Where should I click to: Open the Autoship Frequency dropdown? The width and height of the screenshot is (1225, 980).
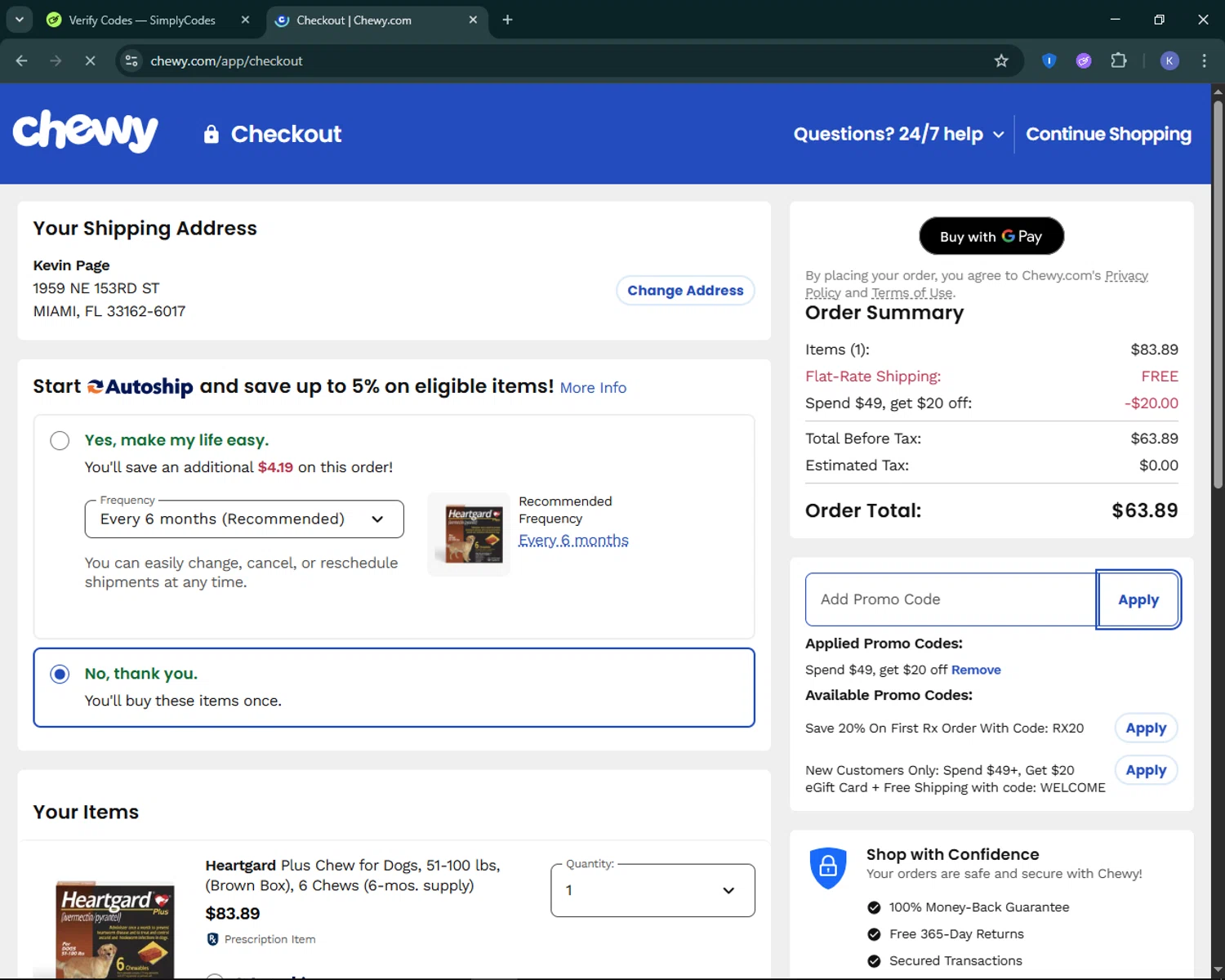(x=244, y=519)
